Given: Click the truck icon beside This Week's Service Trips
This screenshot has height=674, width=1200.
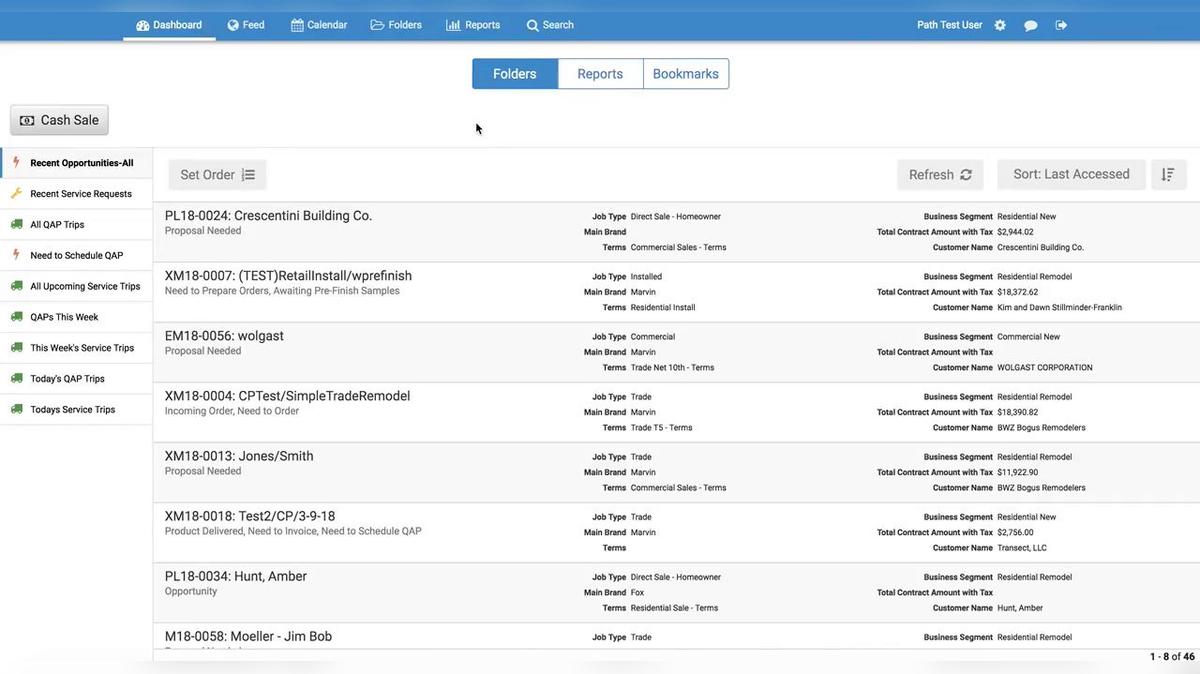Looking at the screenshot, I should point(16,348).
